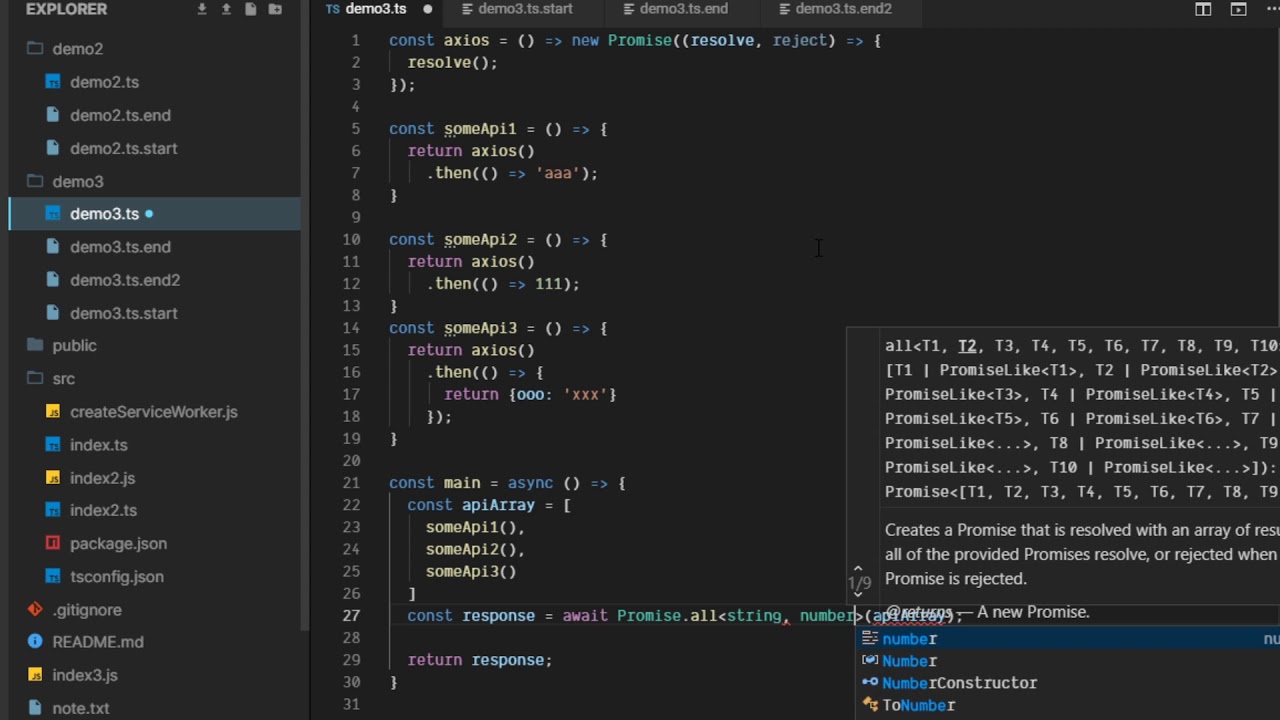Viewport: 1280px width, 720px height.
Task: Click 'someApi3' on code line 14
Action: point(480,328)
